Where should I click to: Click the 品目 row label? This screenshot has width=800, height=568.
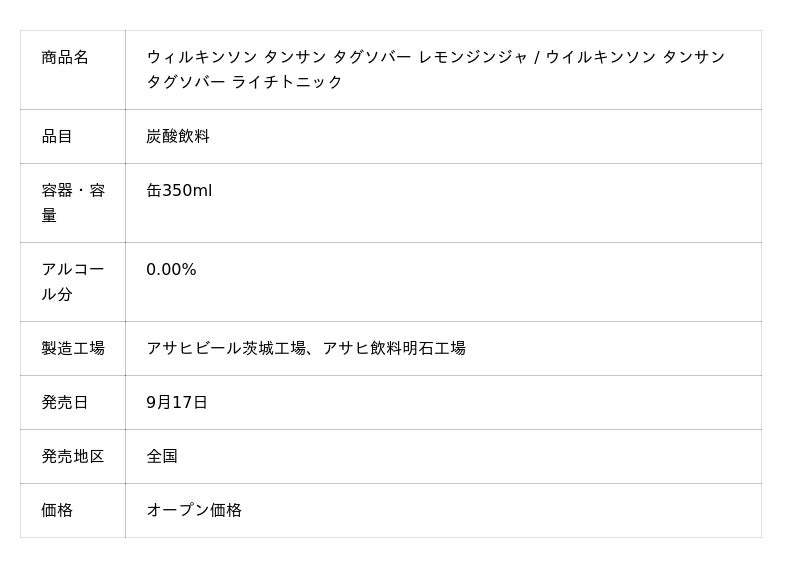(x=57, y=136)
